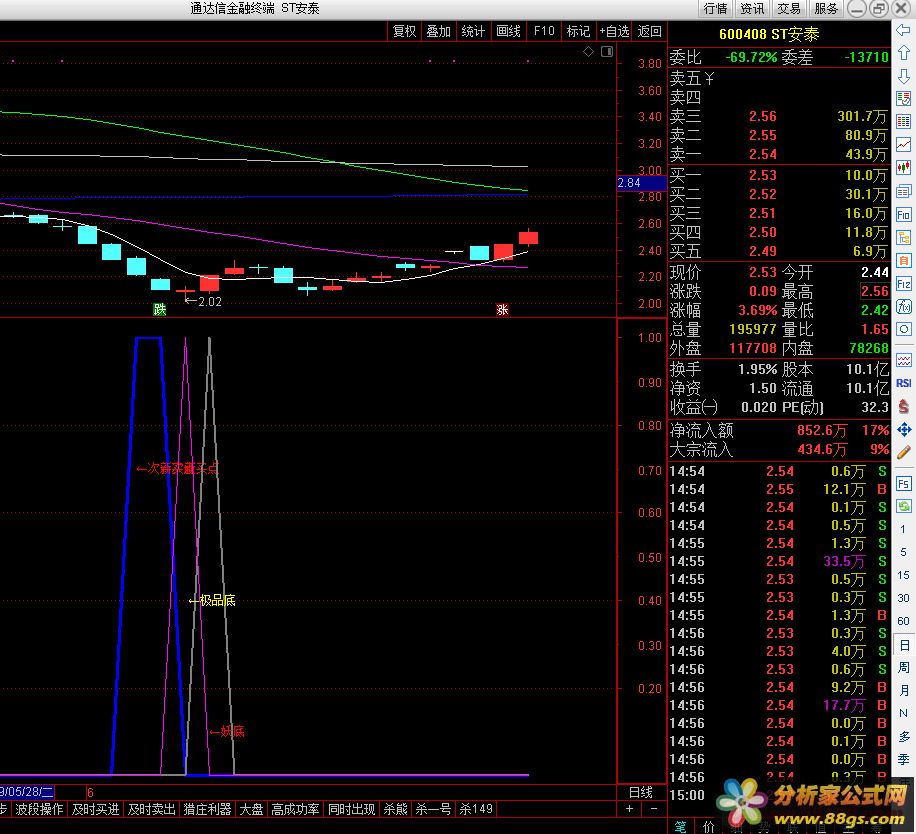Image resolution: width=916 pixels, height=834 pixels.
Task: Click the F10 company info sidebar icon
Action: click(904, 214)
